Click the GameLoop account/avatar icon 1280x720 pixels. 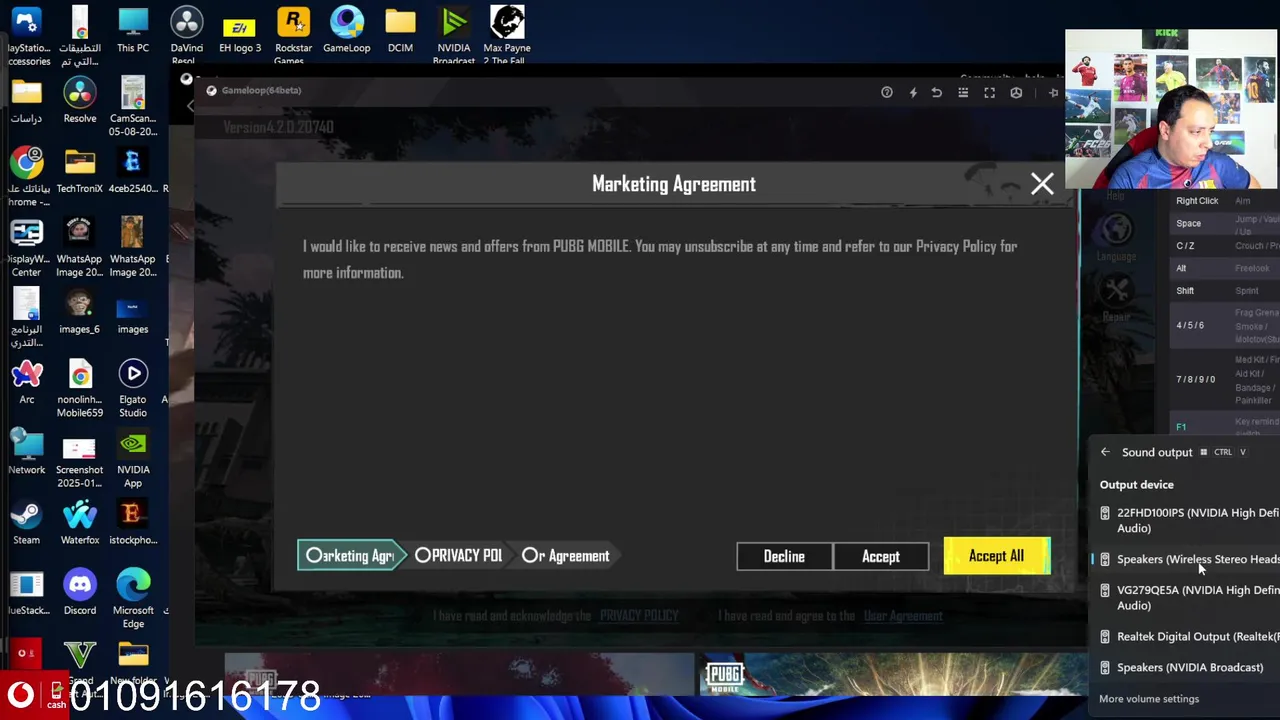point(1016,92)
